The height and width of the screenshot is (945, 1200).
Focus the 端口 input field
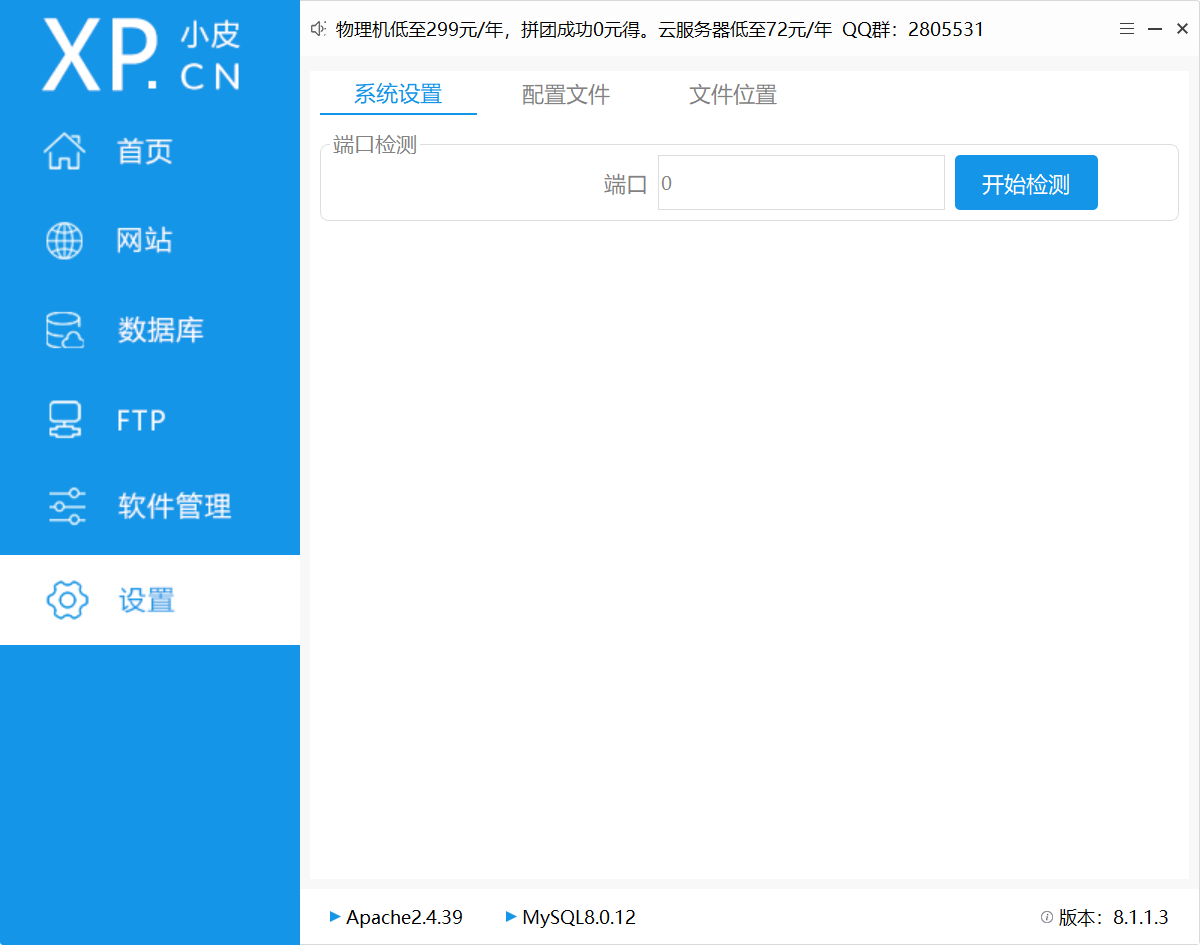coord(801,183)
